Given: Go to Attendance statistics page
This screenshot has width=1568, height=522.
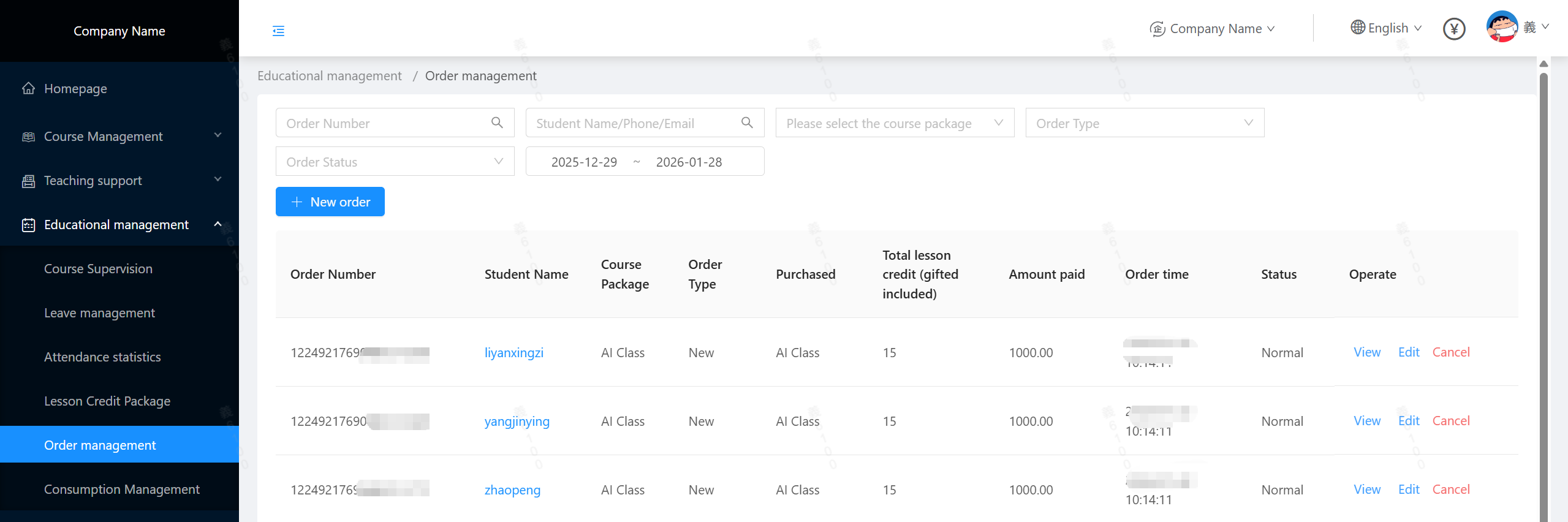Looking at the screenshot, I should coord(102,357).
